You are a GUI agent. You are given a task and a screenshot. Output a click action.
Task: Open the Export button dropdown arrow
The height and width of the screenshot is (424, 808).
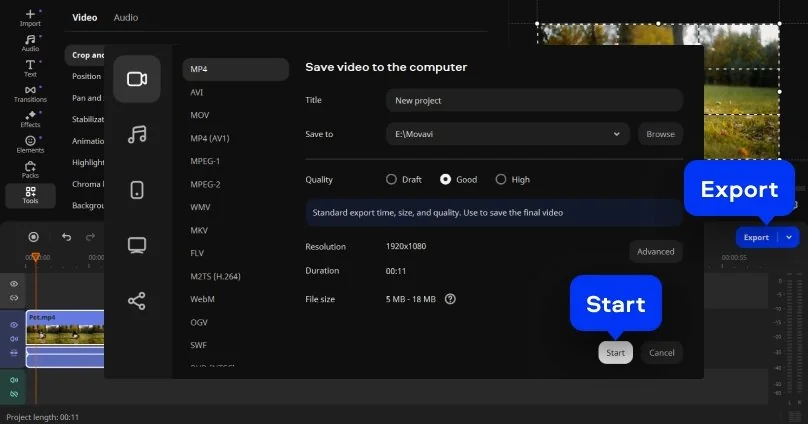(789, 237)
